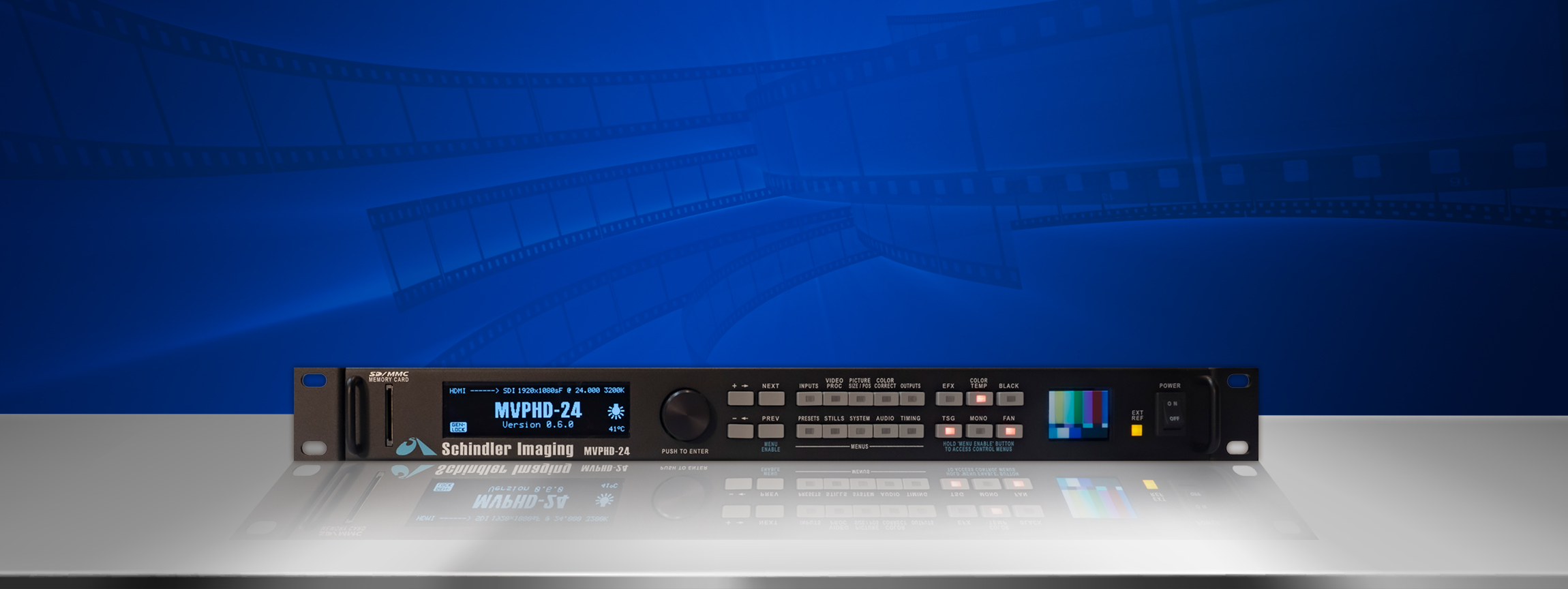Toggle the BLACK output button
Image resolution: width=1568 pixels, height=589 pixels.
point(1010,399)
